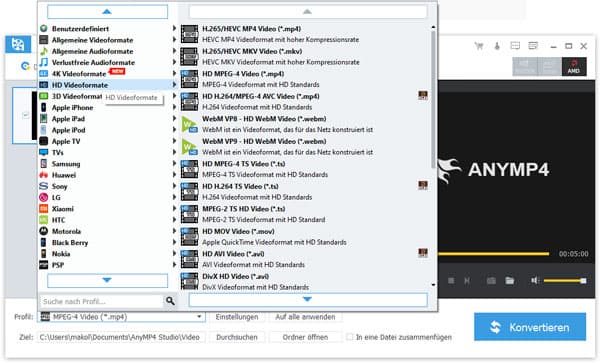Choose HD MPEG-4 TS Video format
This screenshot has width=600, height=363.
(305, 169)
